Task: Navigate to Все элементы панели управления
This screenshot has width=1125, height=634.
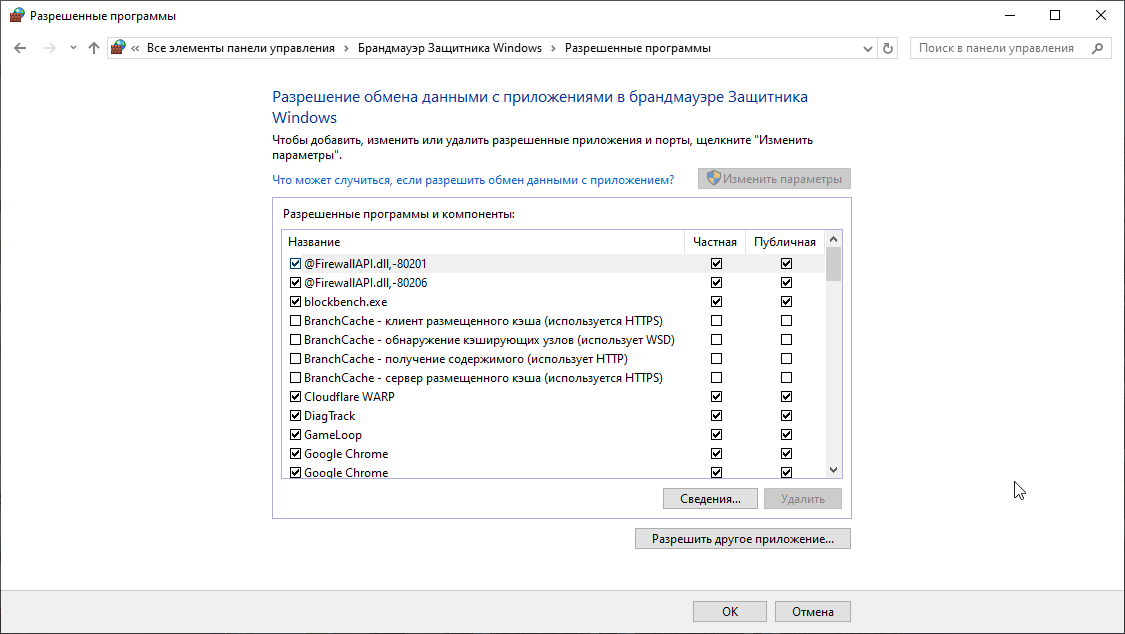Action: [239, 47]
